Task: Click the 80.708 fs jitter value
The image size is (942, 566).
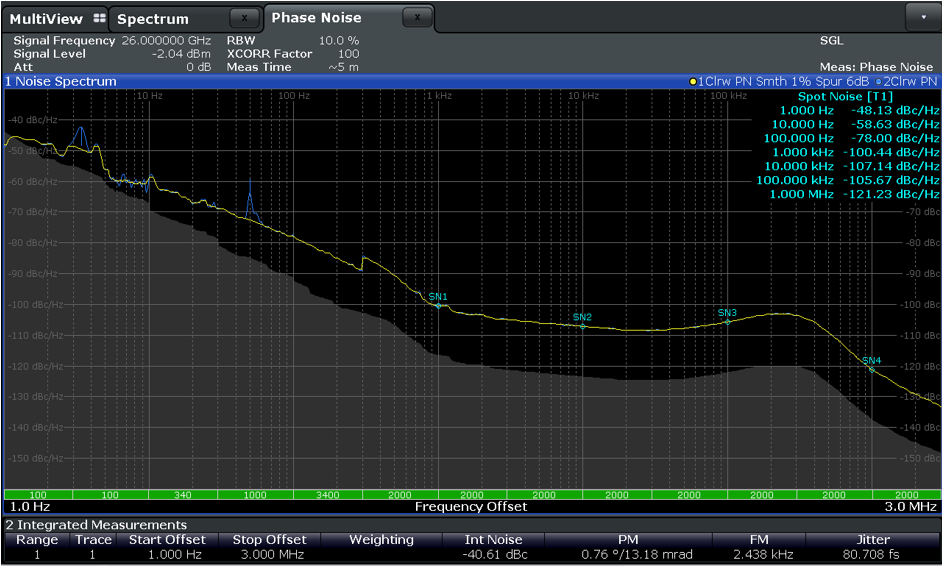Action: click(x=871, y=555)
